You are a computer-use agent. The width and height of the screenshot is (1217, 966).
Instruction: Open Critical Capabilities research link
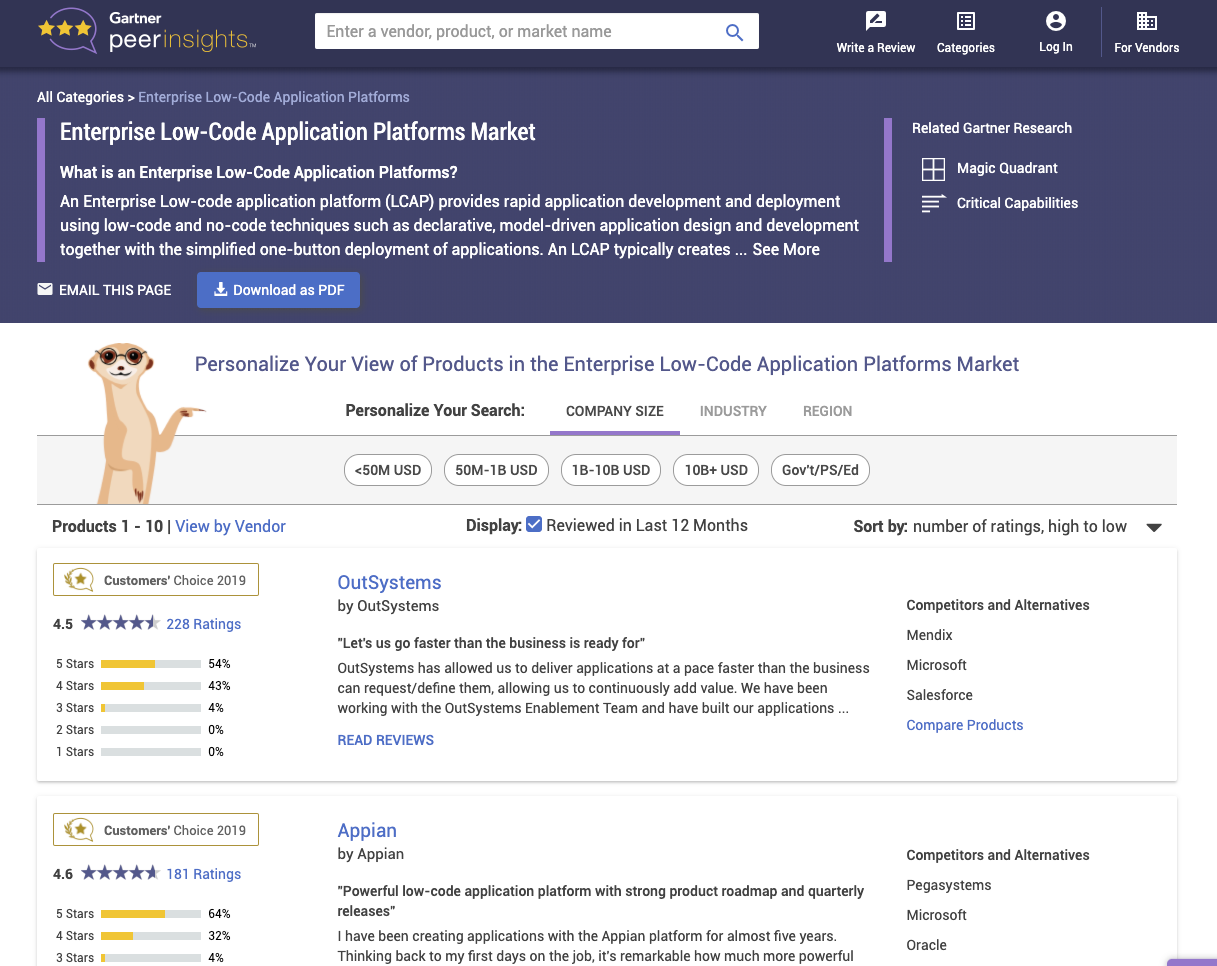click(x=1017, y=203)
